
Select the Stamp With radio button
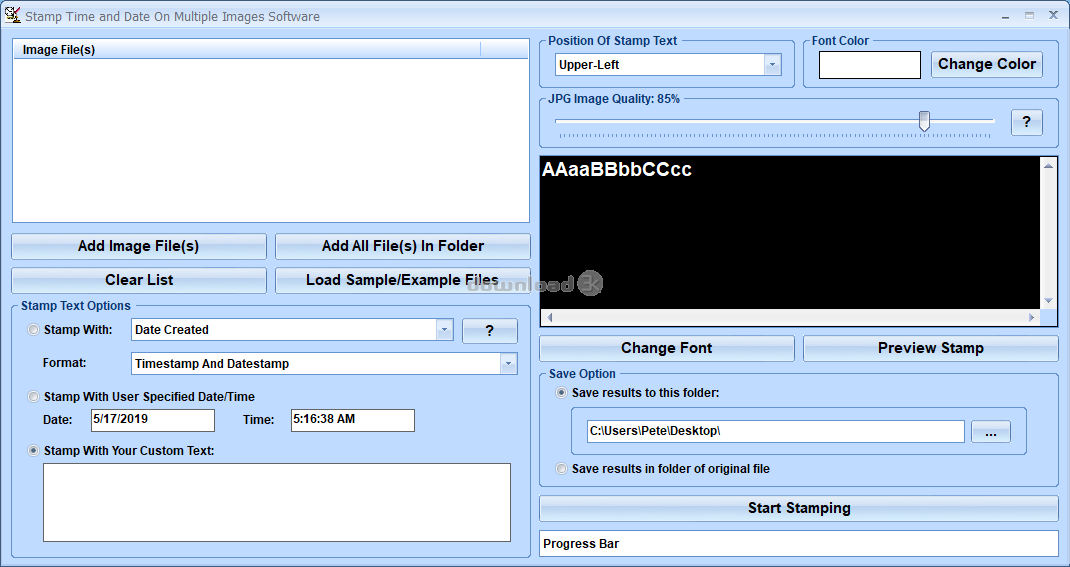(33, 330)
